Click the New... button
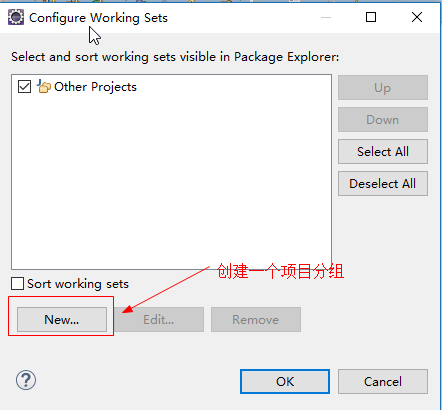The width and height of the screenshot is (442, 410). 62,319
